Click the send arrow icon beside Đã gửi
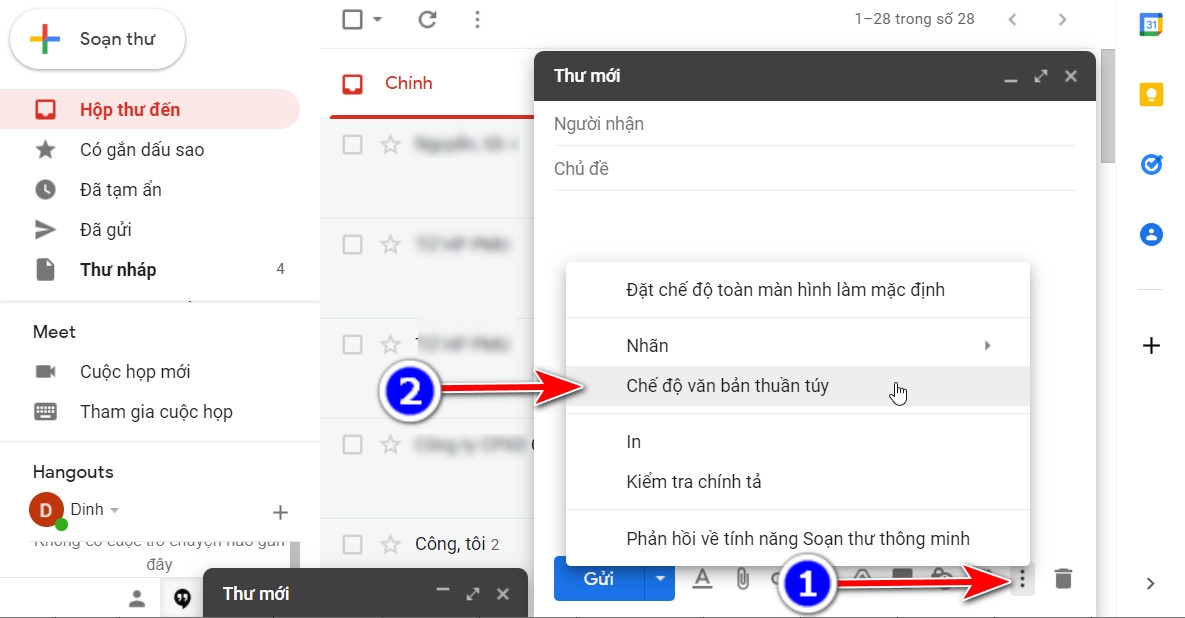1185x618 pixels. 45,230
